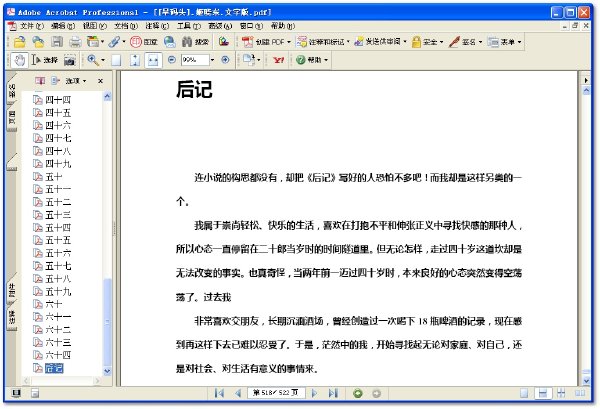
Task: Open zoom percentage dropdown arrow
Action: (x=212, y=60)
